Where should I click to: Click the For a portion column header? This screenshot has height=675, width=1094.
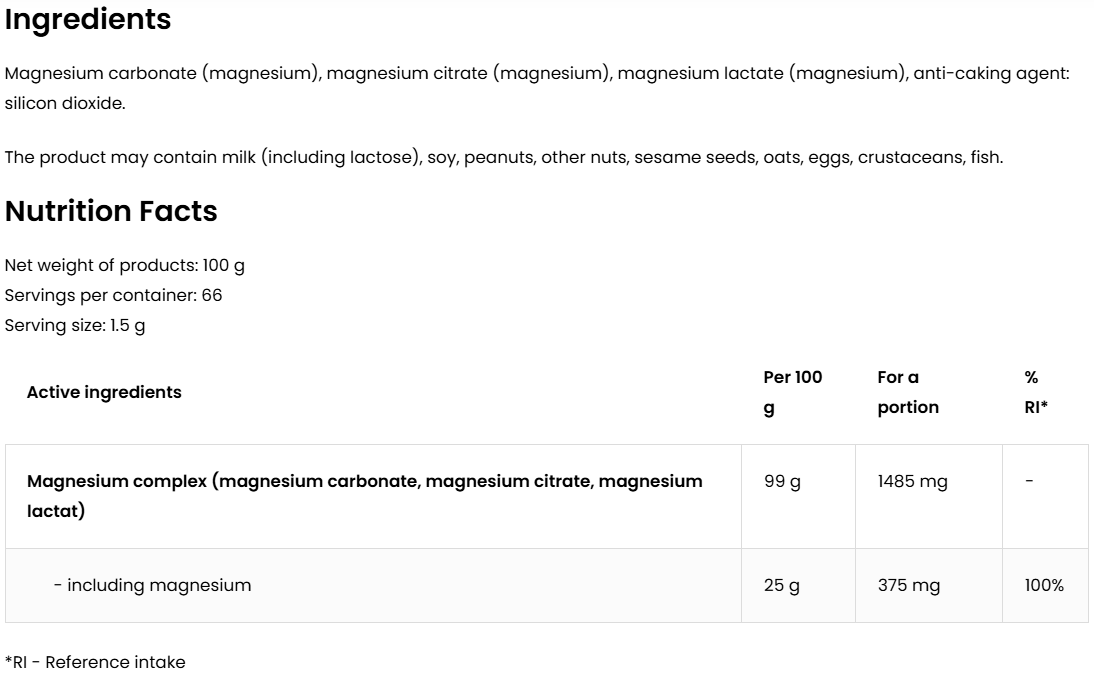point(908,392)
